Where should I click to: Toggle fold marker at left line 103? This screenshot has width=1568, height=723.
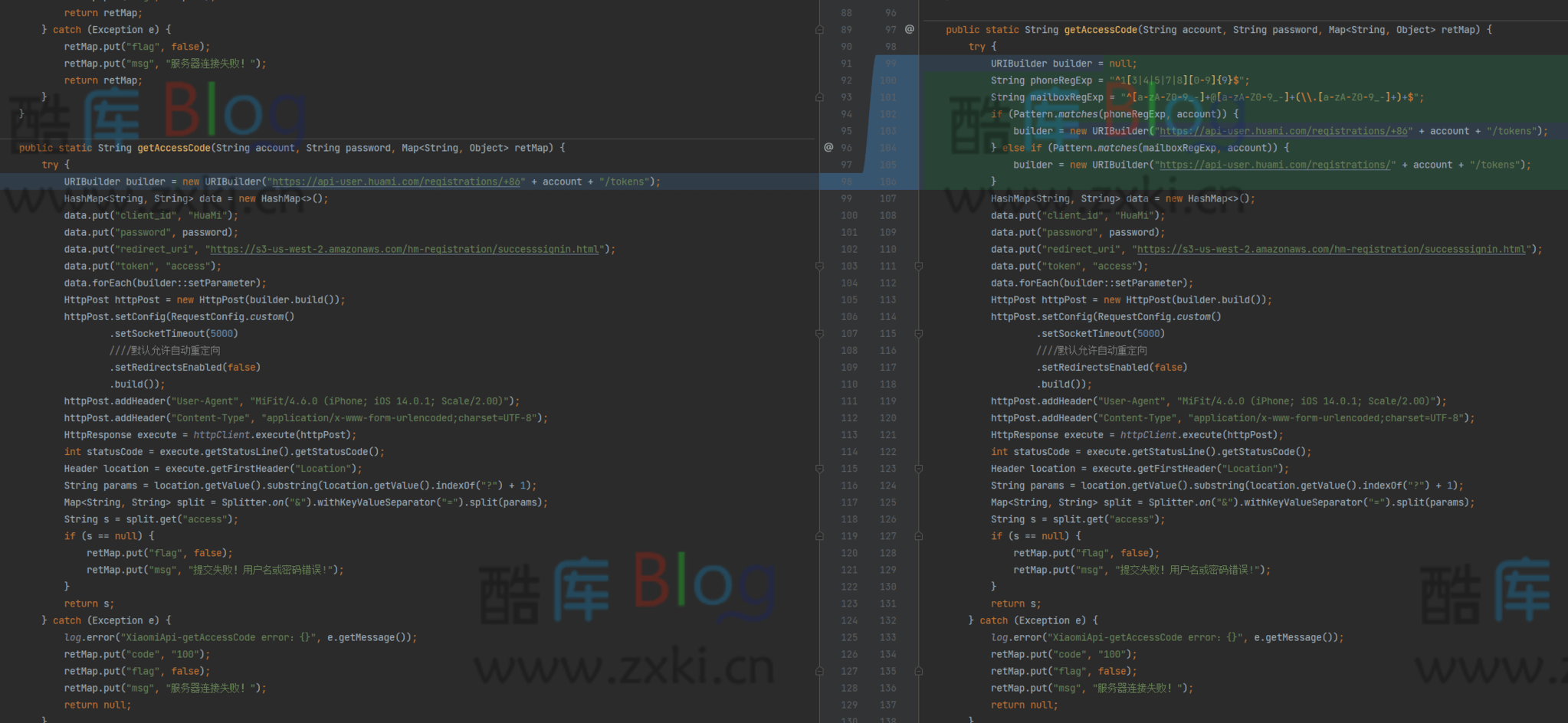pyautogui.click(x=819, y=266)
